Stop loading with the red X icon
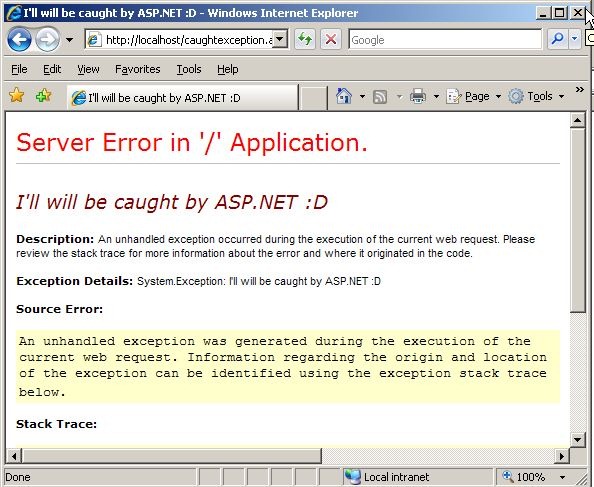 coord(330,39)
